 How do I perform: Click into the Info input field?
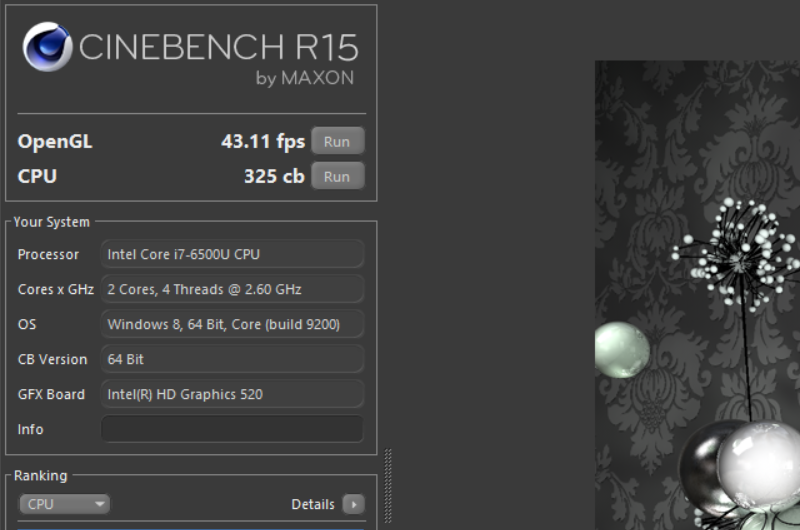coord(232,428)
